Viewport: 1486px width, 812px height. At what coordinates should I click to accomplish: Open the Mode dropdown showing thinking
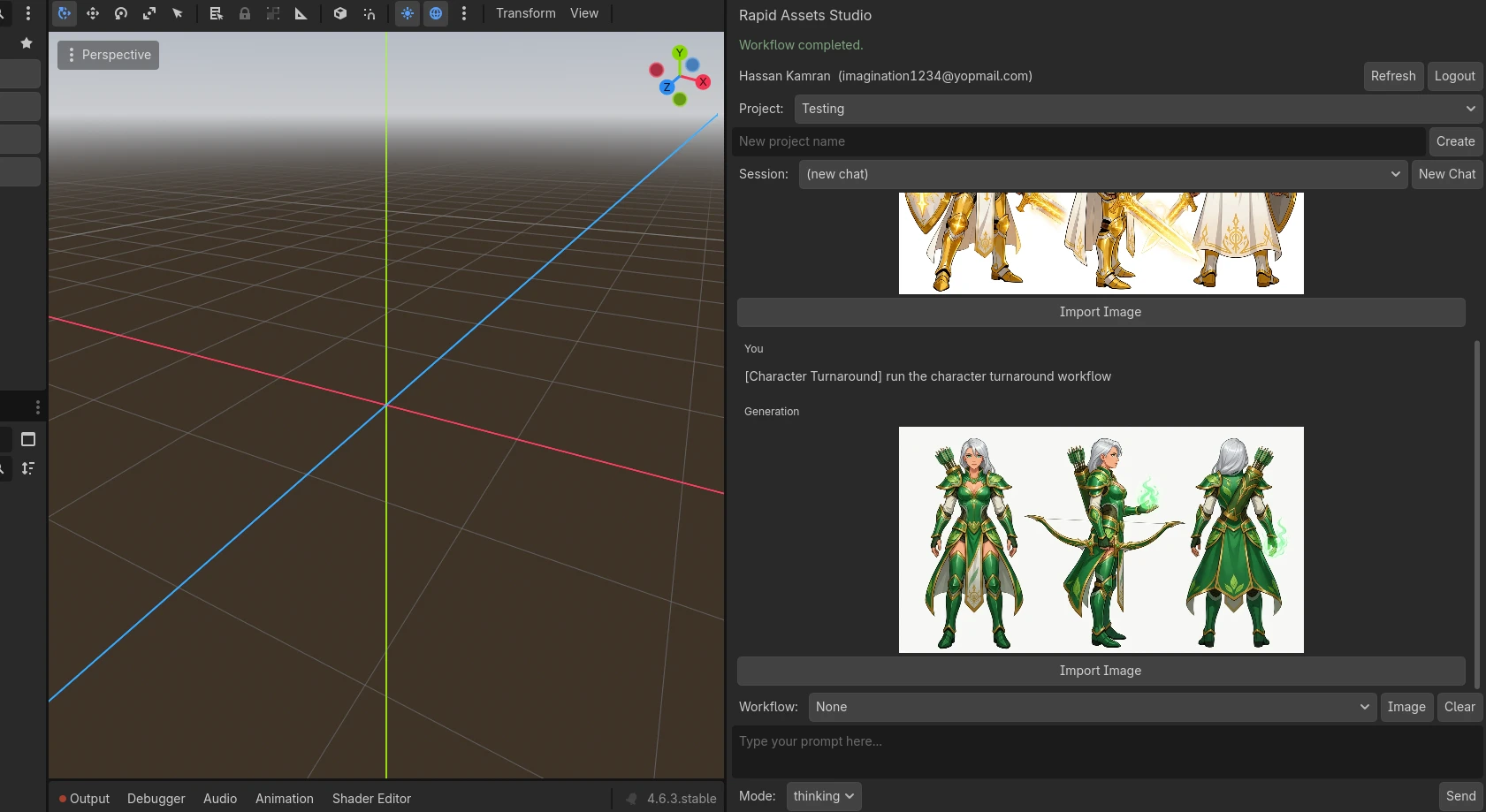[824, 796]
